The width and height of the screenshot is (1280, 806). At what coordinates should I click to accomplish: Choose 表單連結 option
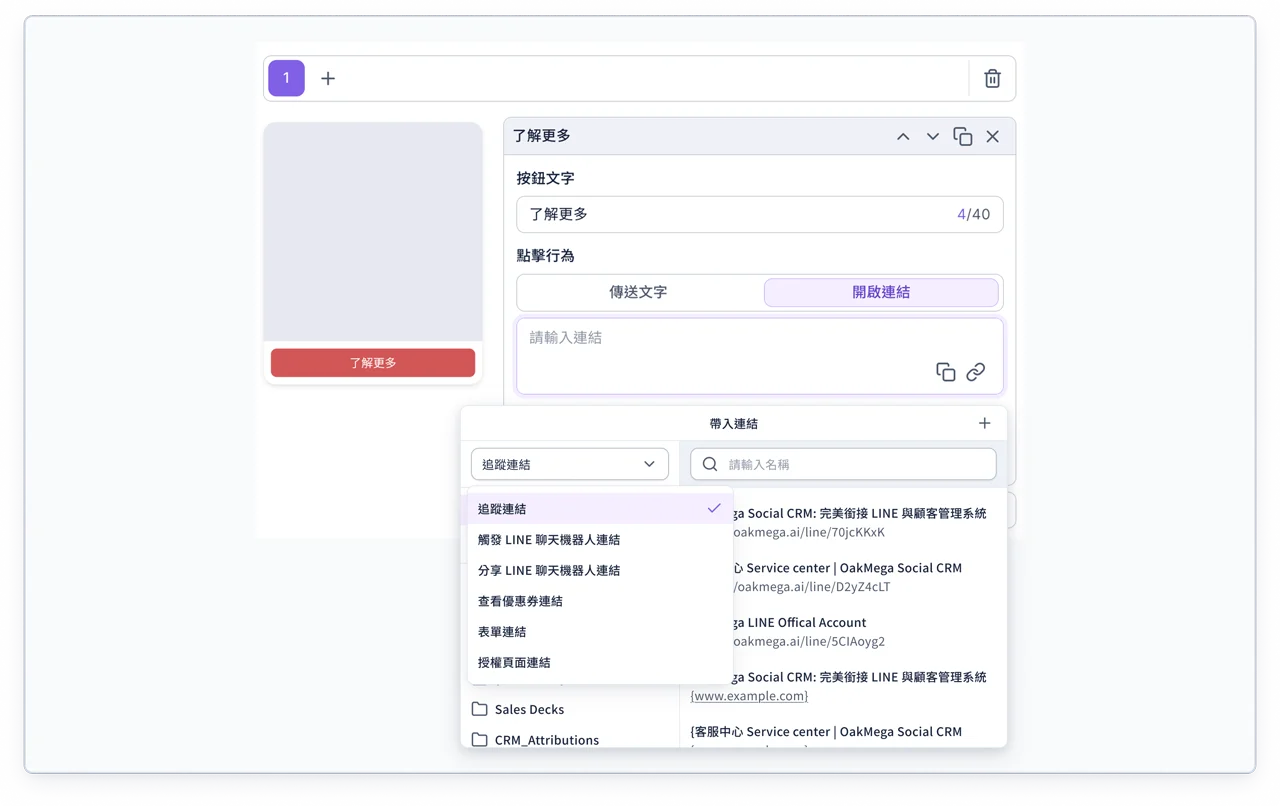click(600, 632)
